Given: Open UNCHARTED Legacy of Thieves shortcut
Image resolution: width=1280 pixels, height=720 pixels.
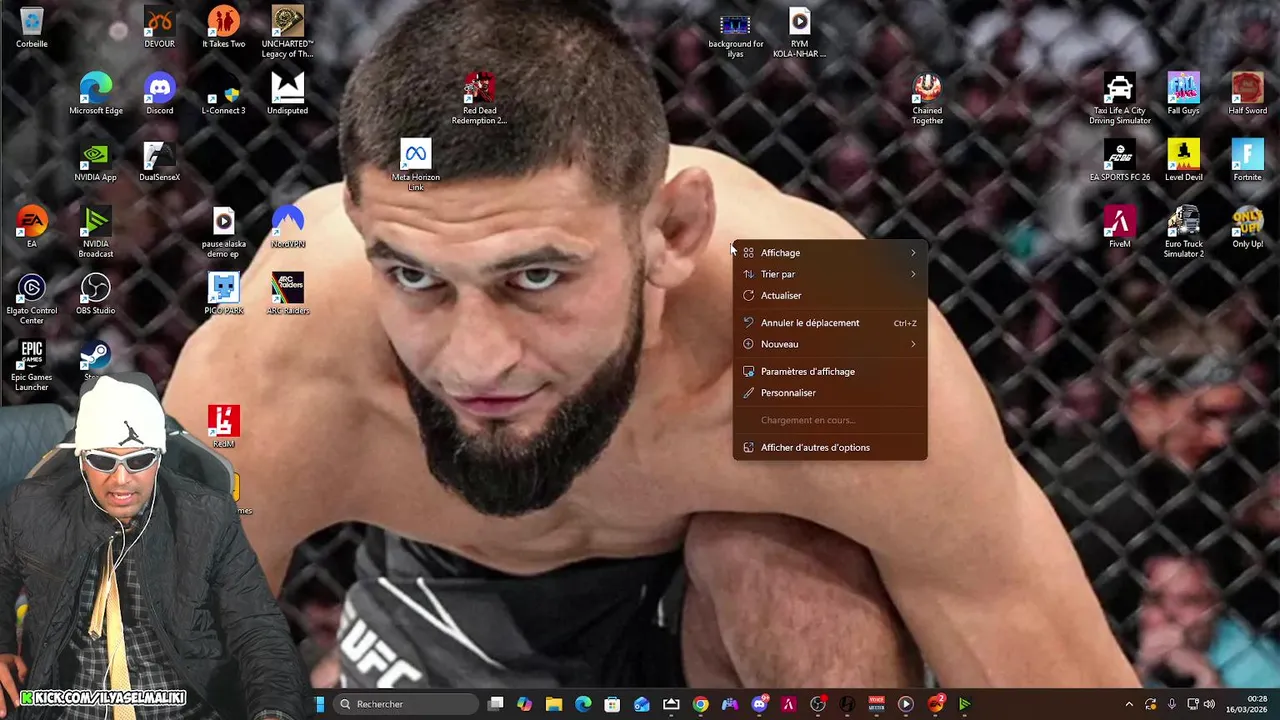Looking at the screenshot, I should click(x=287, y=32).
